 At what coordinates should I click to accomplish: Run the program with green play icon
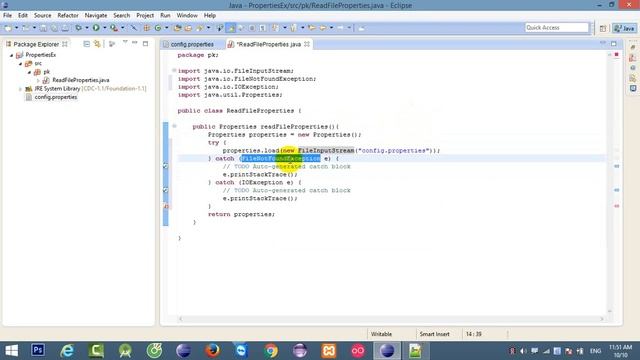click(x=96, y=28)
